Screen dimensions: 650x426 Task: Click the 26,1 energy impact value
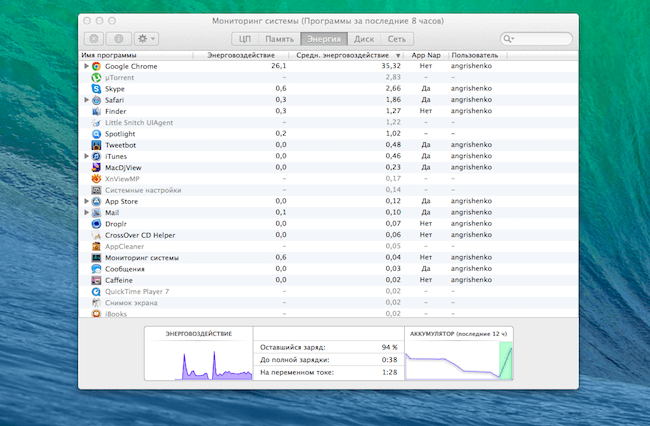click(x=279, y=66)
